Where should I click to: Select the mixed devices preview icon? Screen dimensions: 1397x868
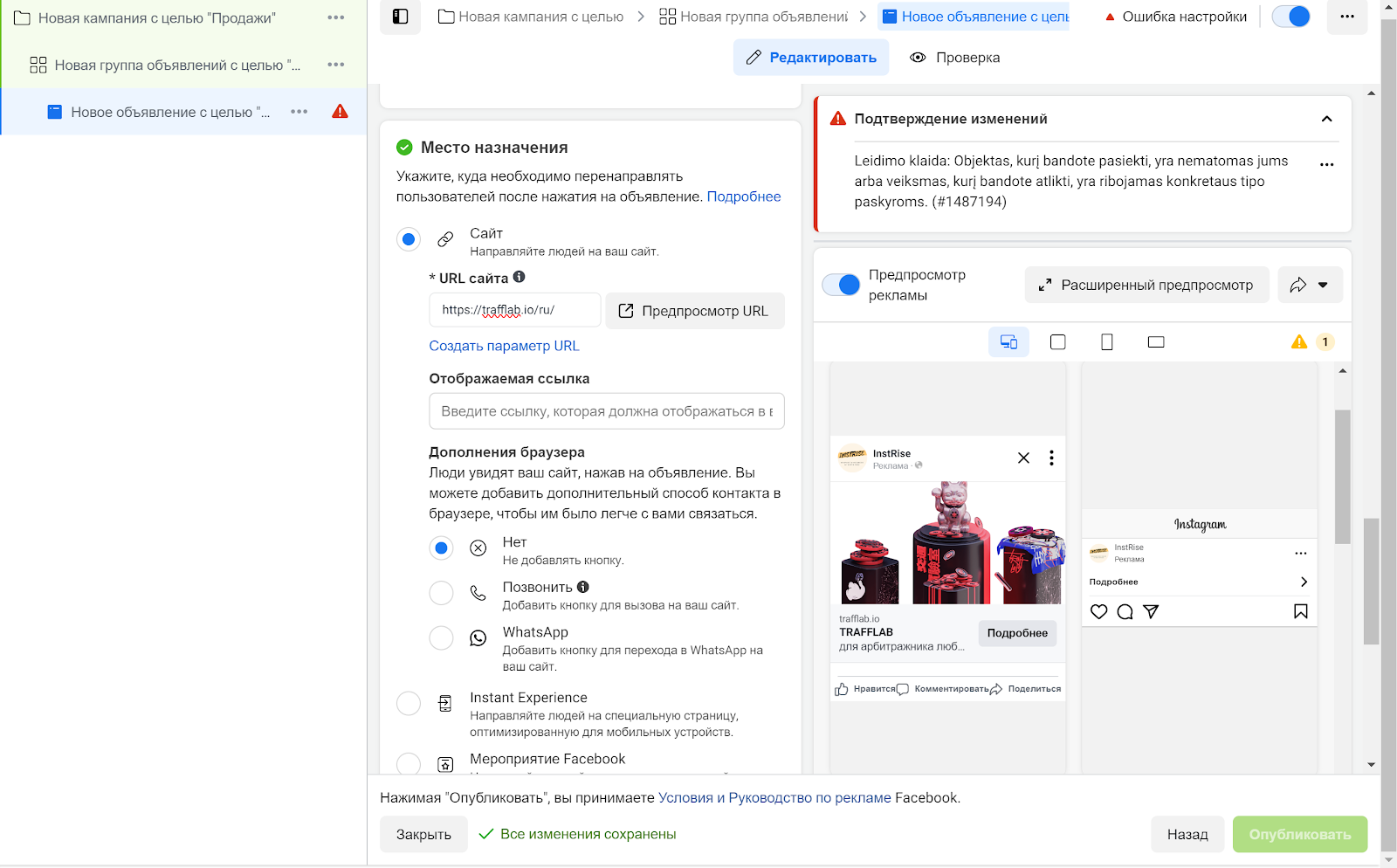[1008, 342]
